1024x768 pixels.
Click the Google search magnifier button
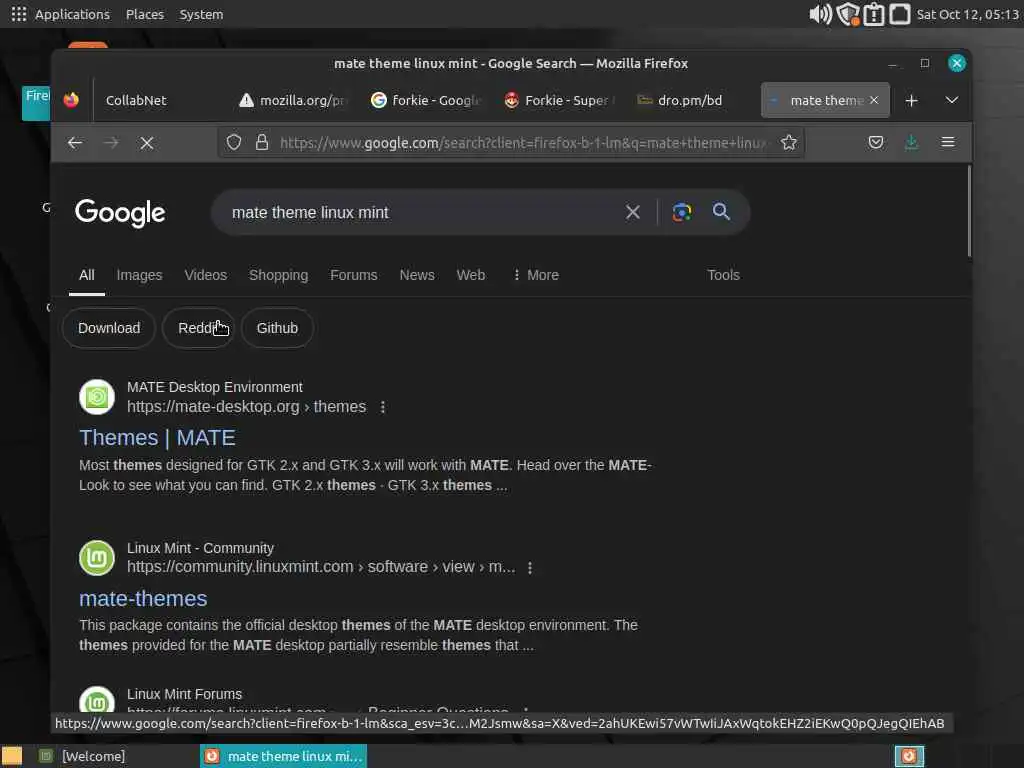point(722,212)
